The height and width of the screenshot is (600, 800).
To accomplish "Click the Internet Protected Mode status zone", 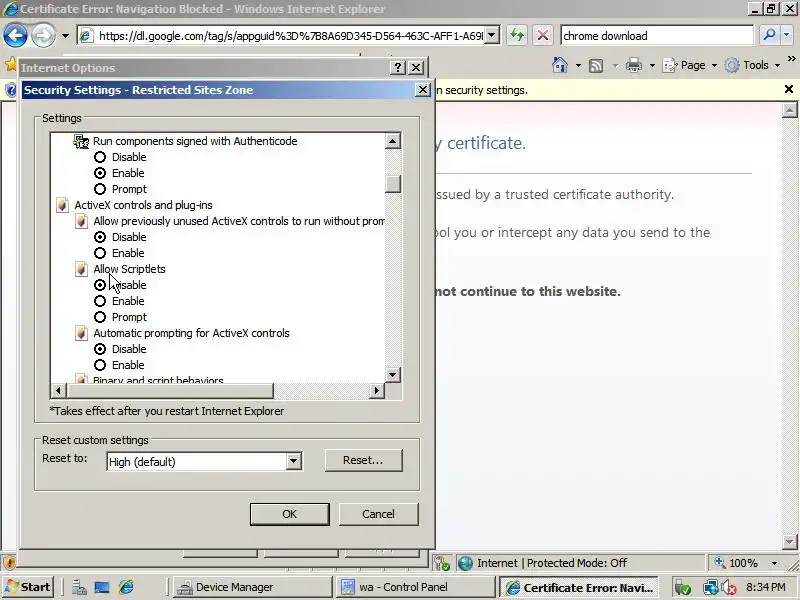I will [552, 563].
